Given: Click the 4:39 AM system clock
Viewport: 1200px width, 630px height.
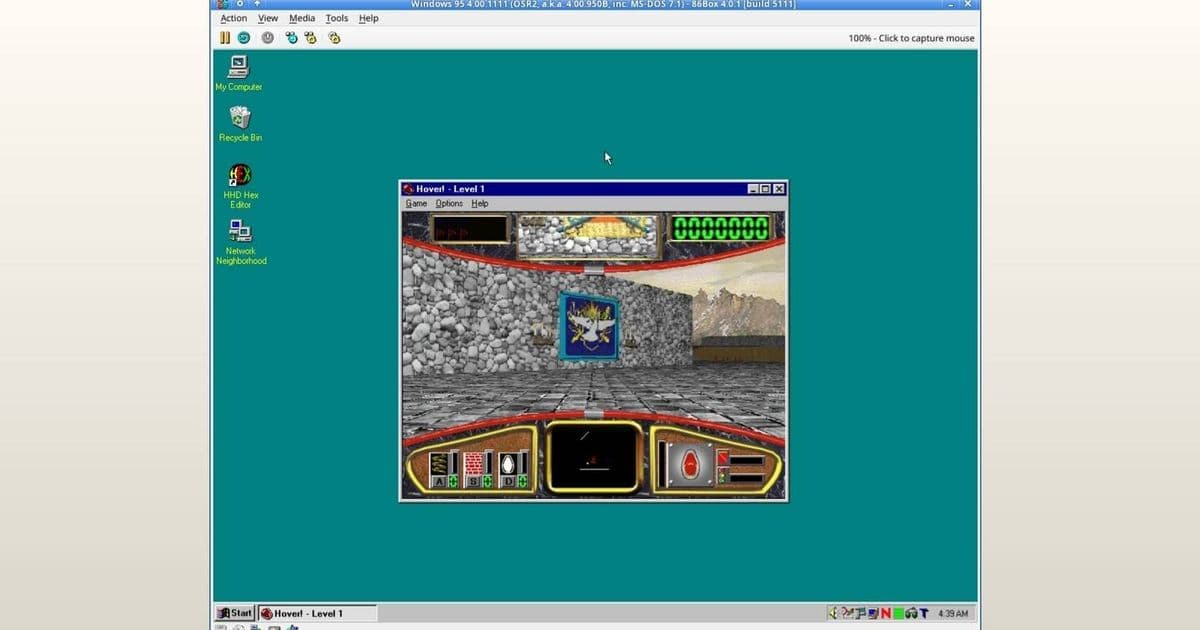Looking at the screenshot, I should 953,614.
